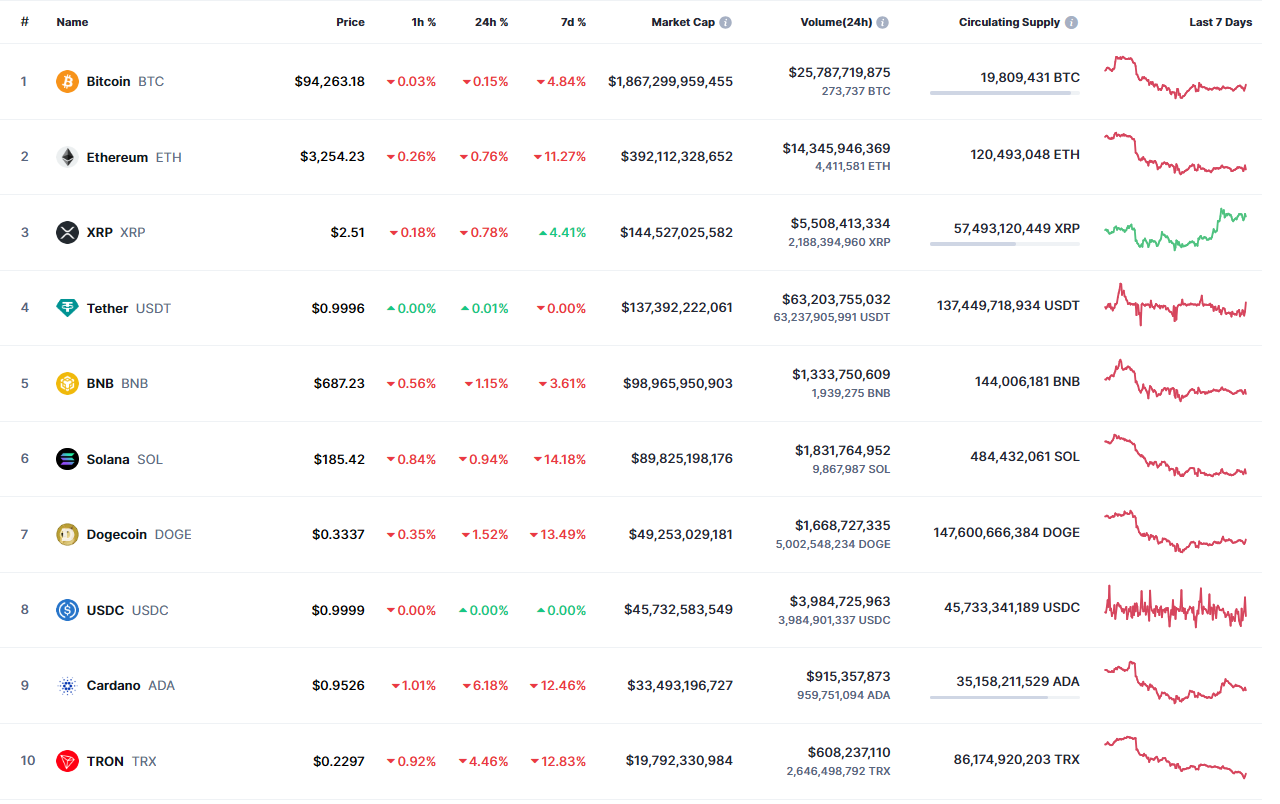Screen dimensions: 1280x804
Task: Sort table by Name column
Action: point(72,22)
